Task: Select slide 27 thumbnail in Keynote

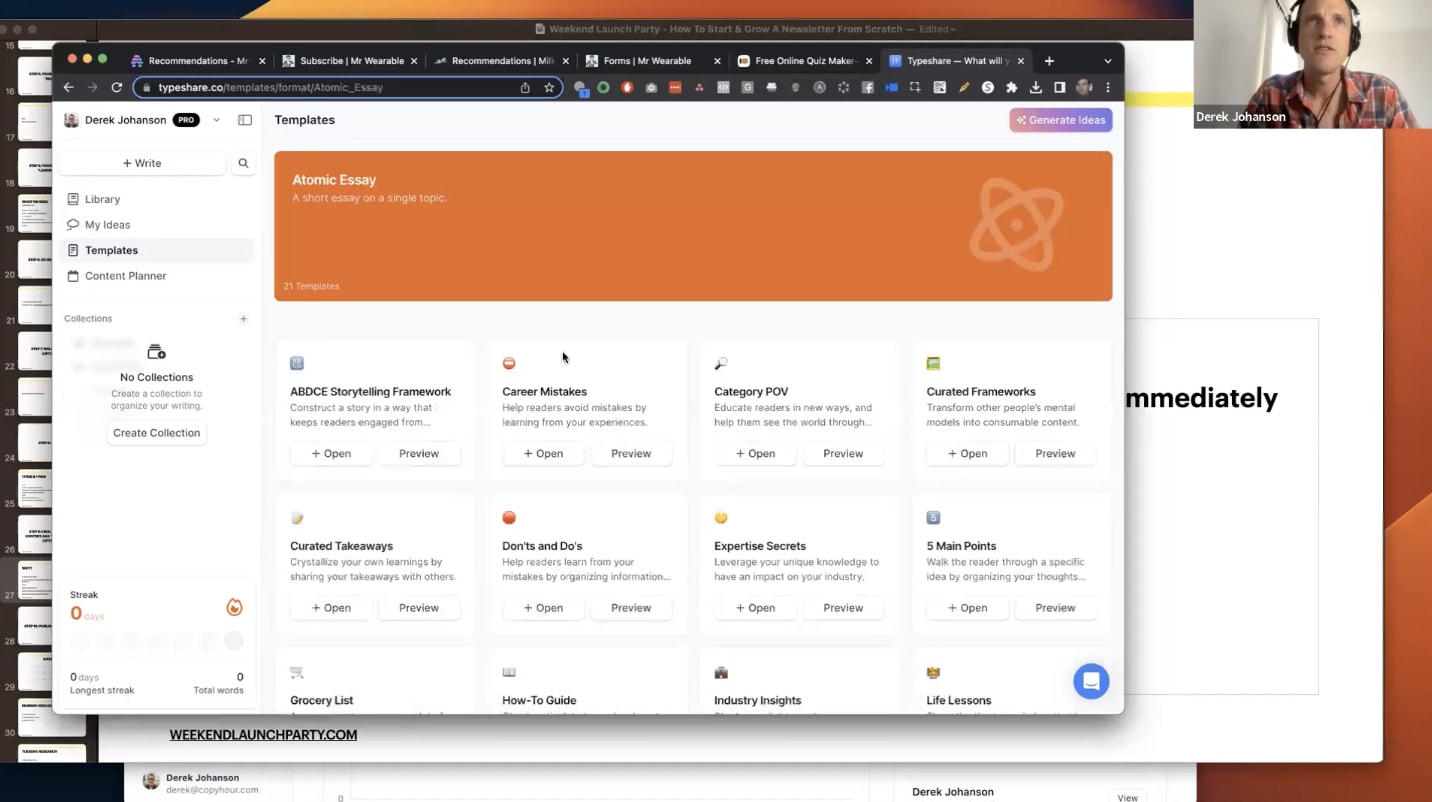Action: pyautogui.click(x=35, y=580)
